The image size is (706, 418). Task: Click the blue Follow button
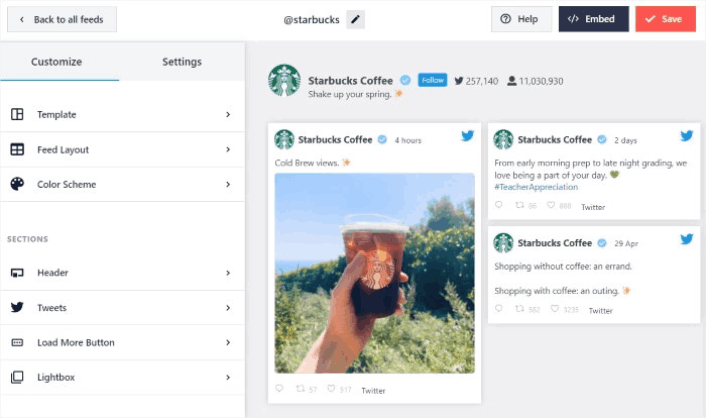tap(432, 80)
